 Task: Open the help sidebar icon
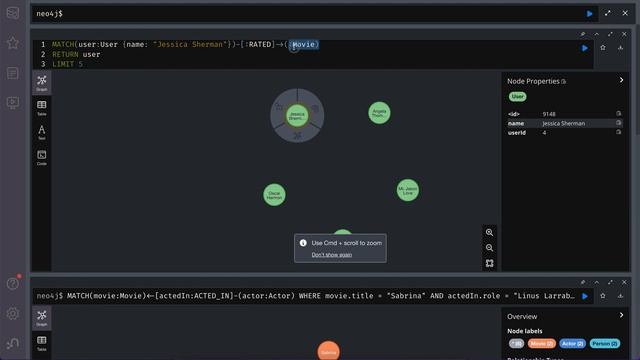[x=13, y=283]
